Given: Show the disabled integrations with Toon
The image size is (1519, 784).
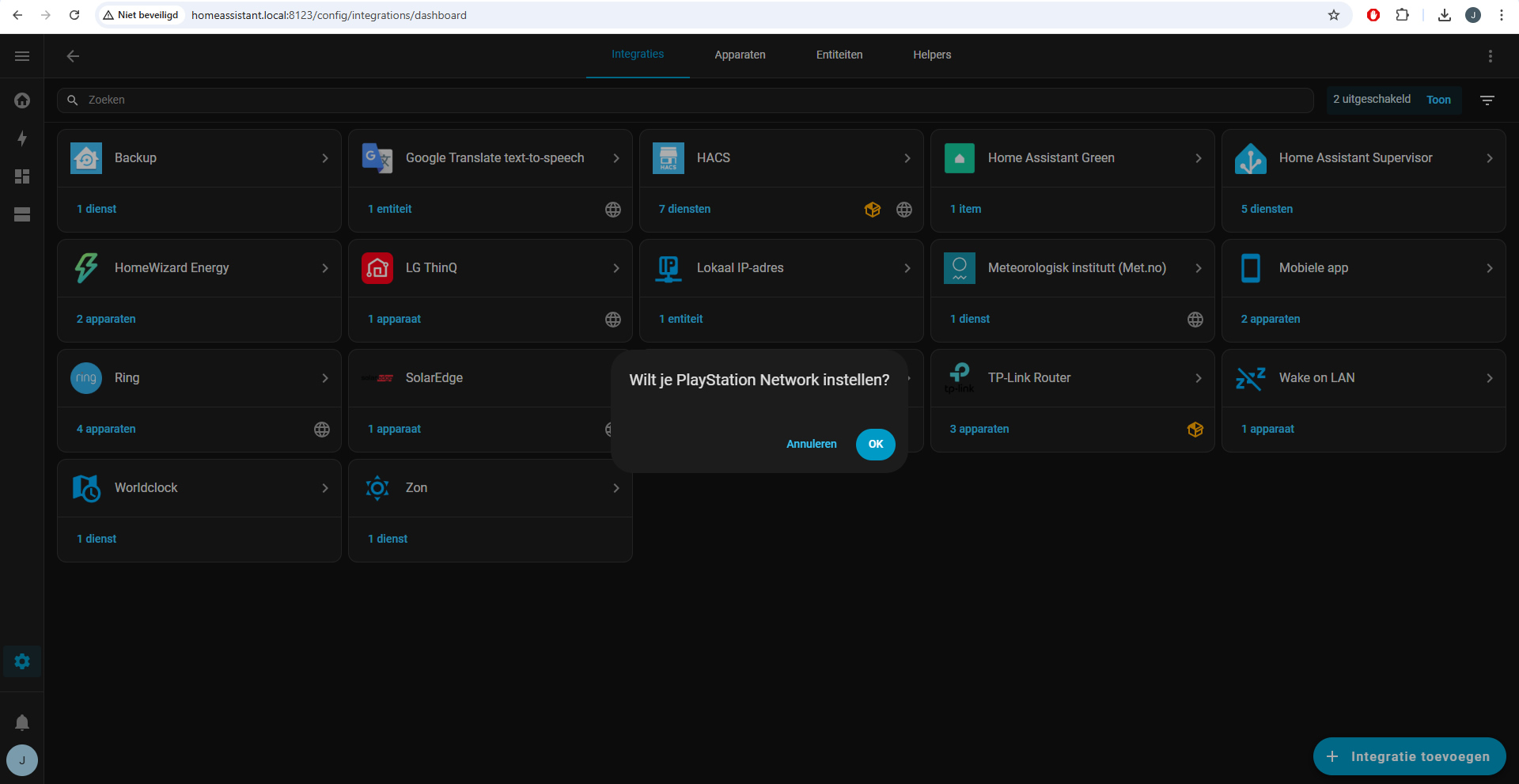Looking at the screenshot, I should click(x=1438, y=100).
